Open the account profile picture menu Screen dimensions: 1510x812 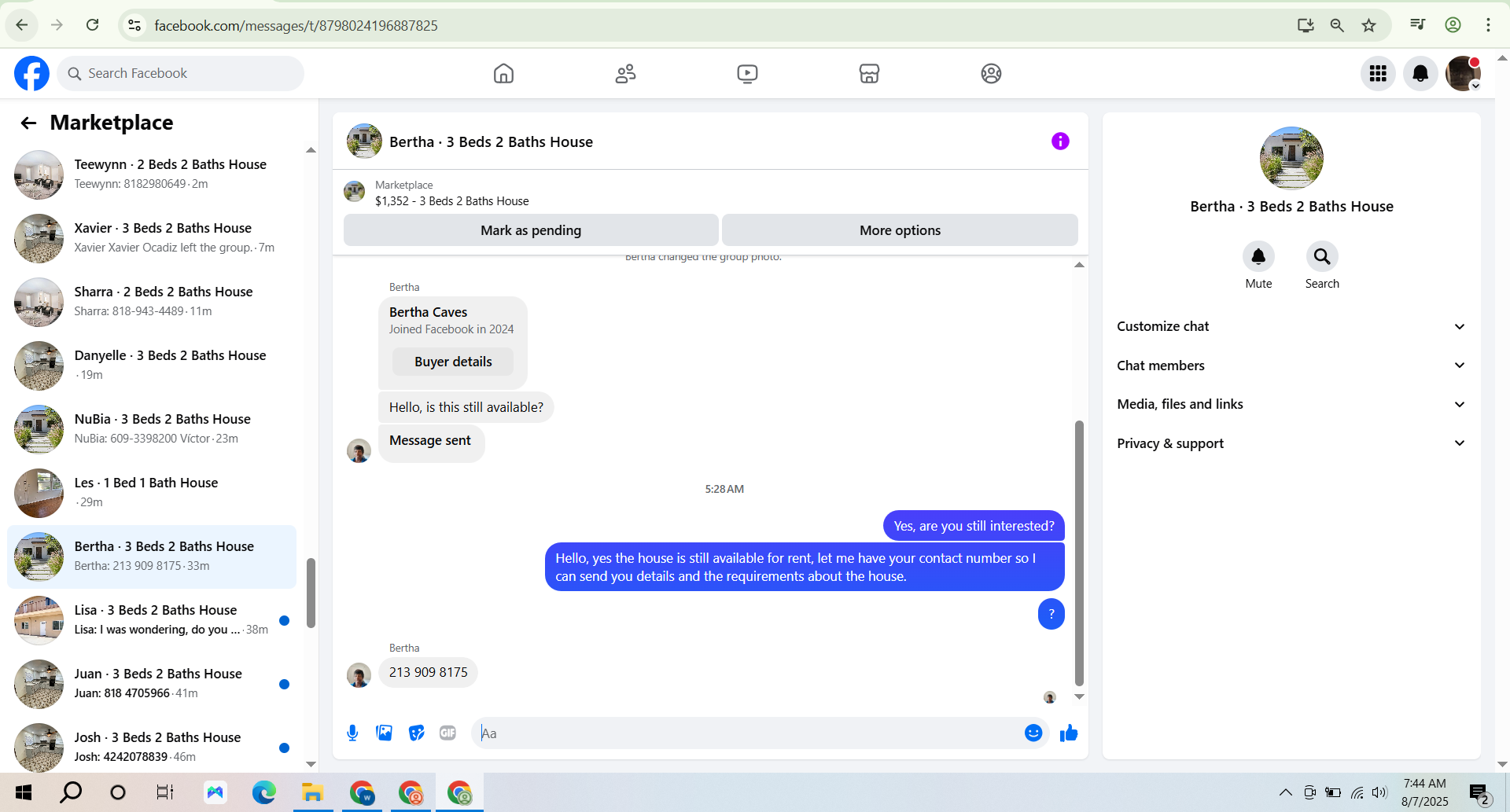point(1463,73)
